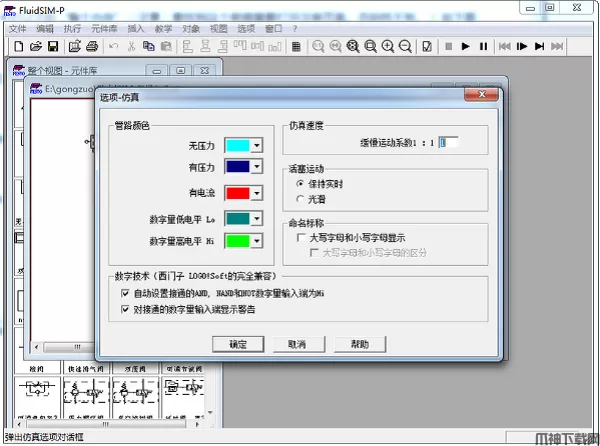
Task: Click the New file toolbar icon
Action: coord(18,46)
